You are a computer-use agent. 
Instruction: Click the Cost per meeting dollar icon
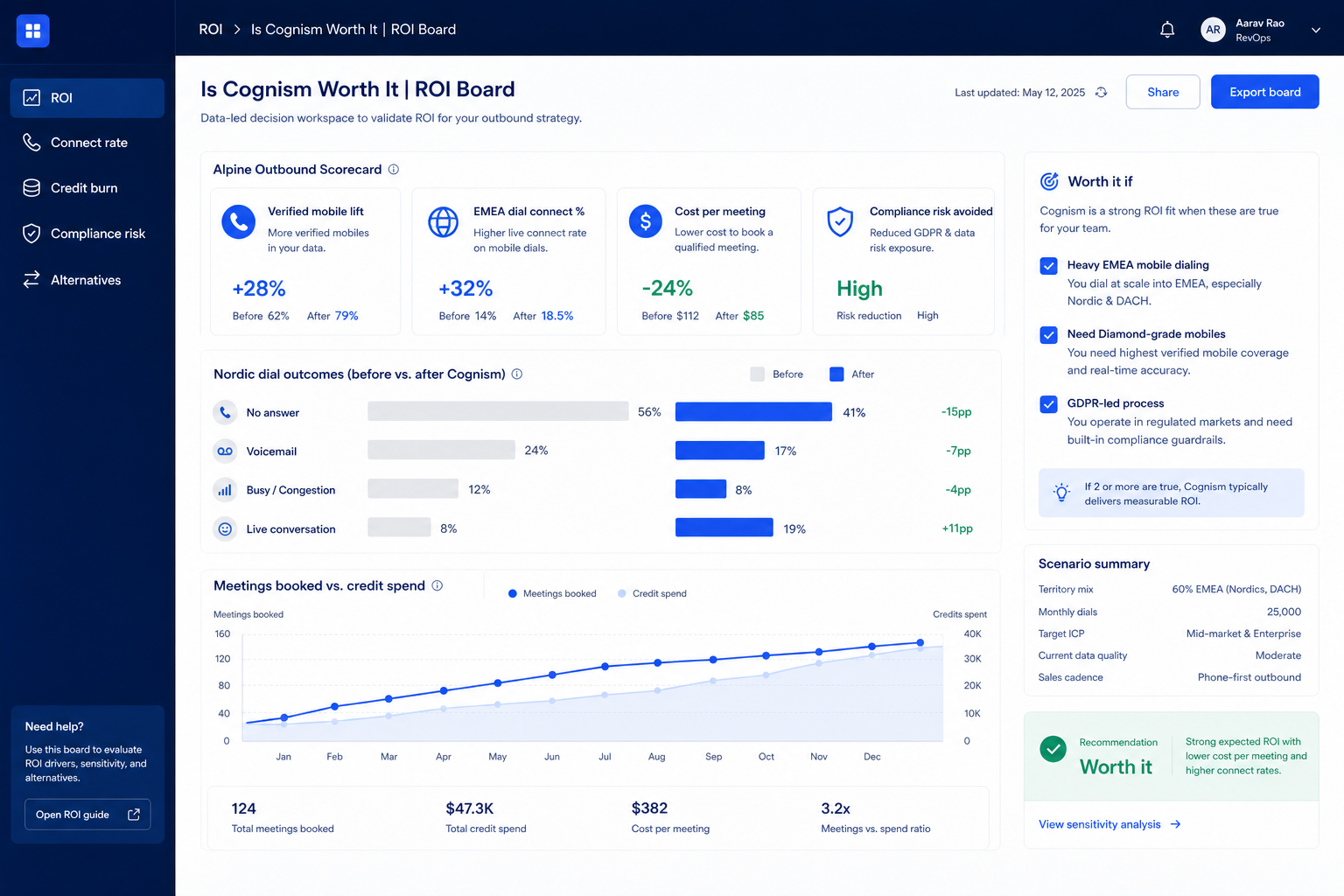646,222
